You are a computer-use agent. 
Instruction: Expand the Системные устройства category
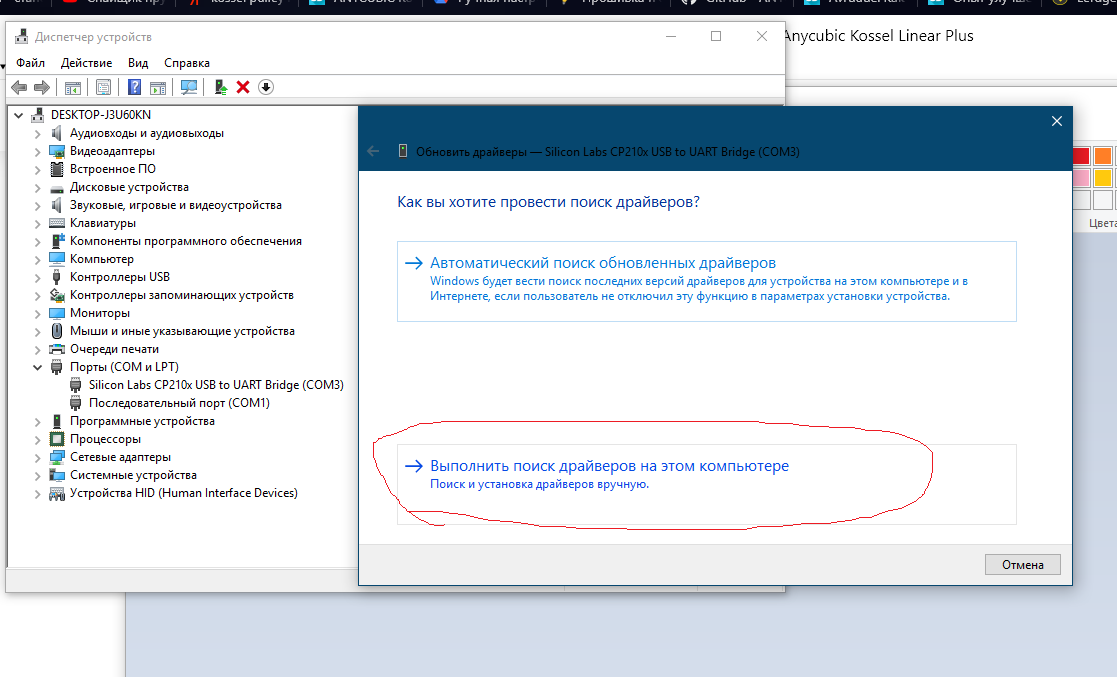click(x=37, y=475)
